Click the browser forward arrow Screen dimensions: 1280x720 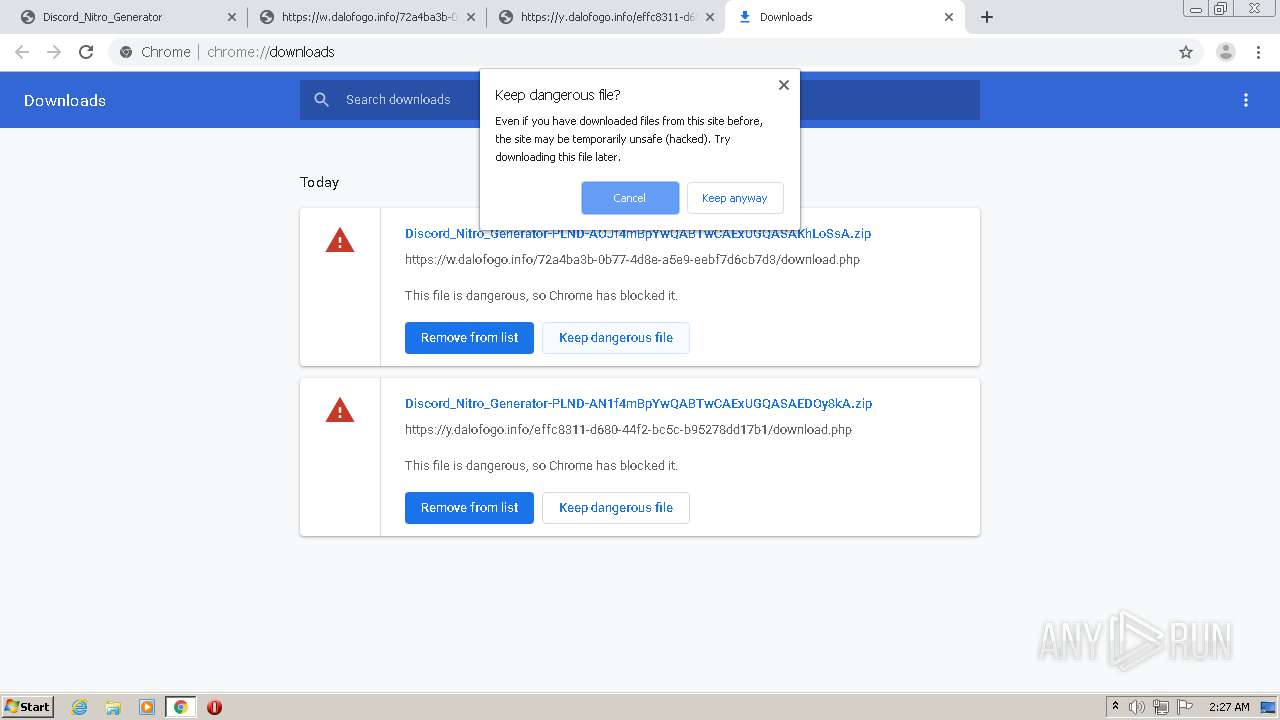tap(54, 52)
